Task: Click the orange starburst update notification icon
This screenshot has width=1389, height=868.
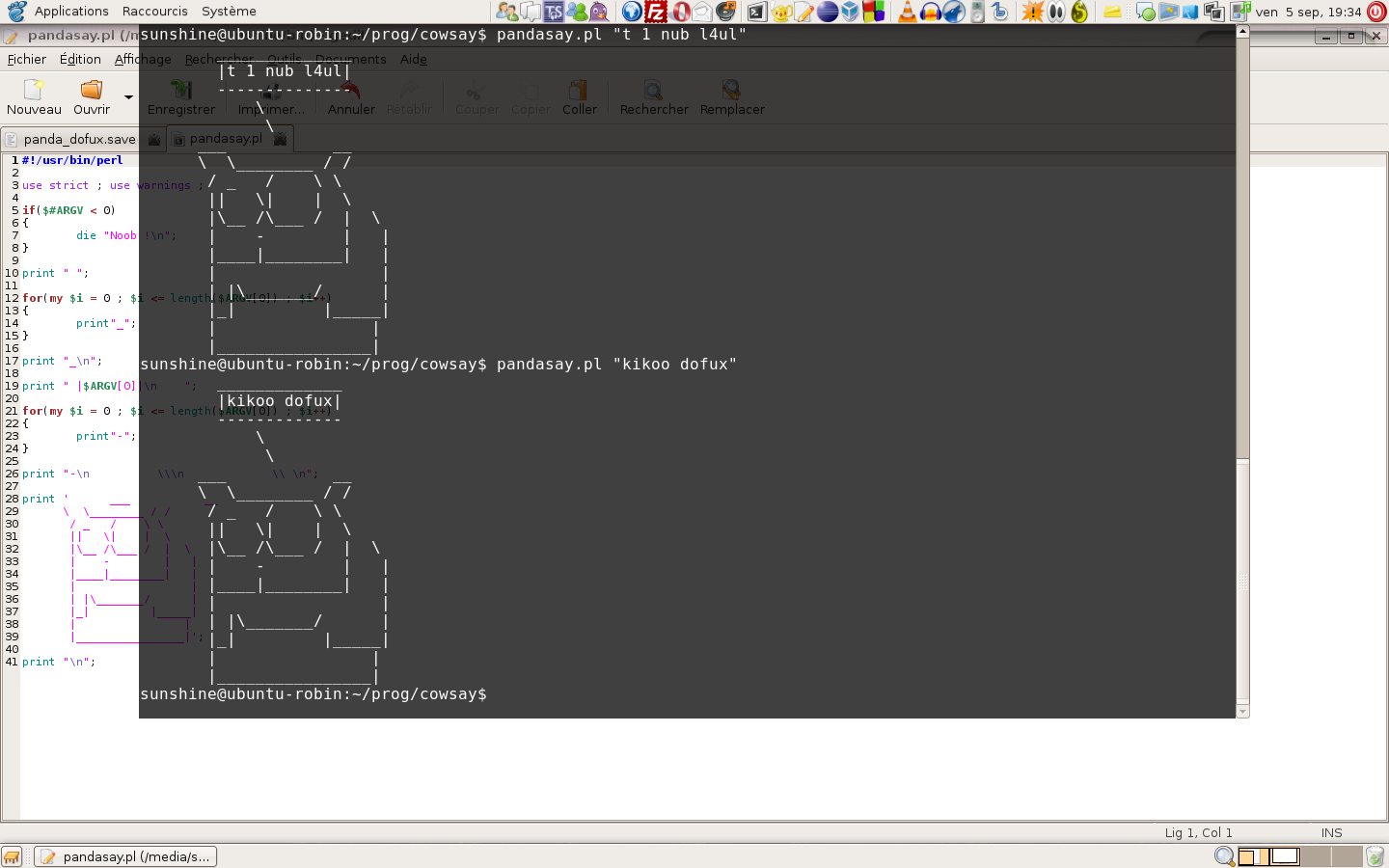Action: tap(1033, 12)
